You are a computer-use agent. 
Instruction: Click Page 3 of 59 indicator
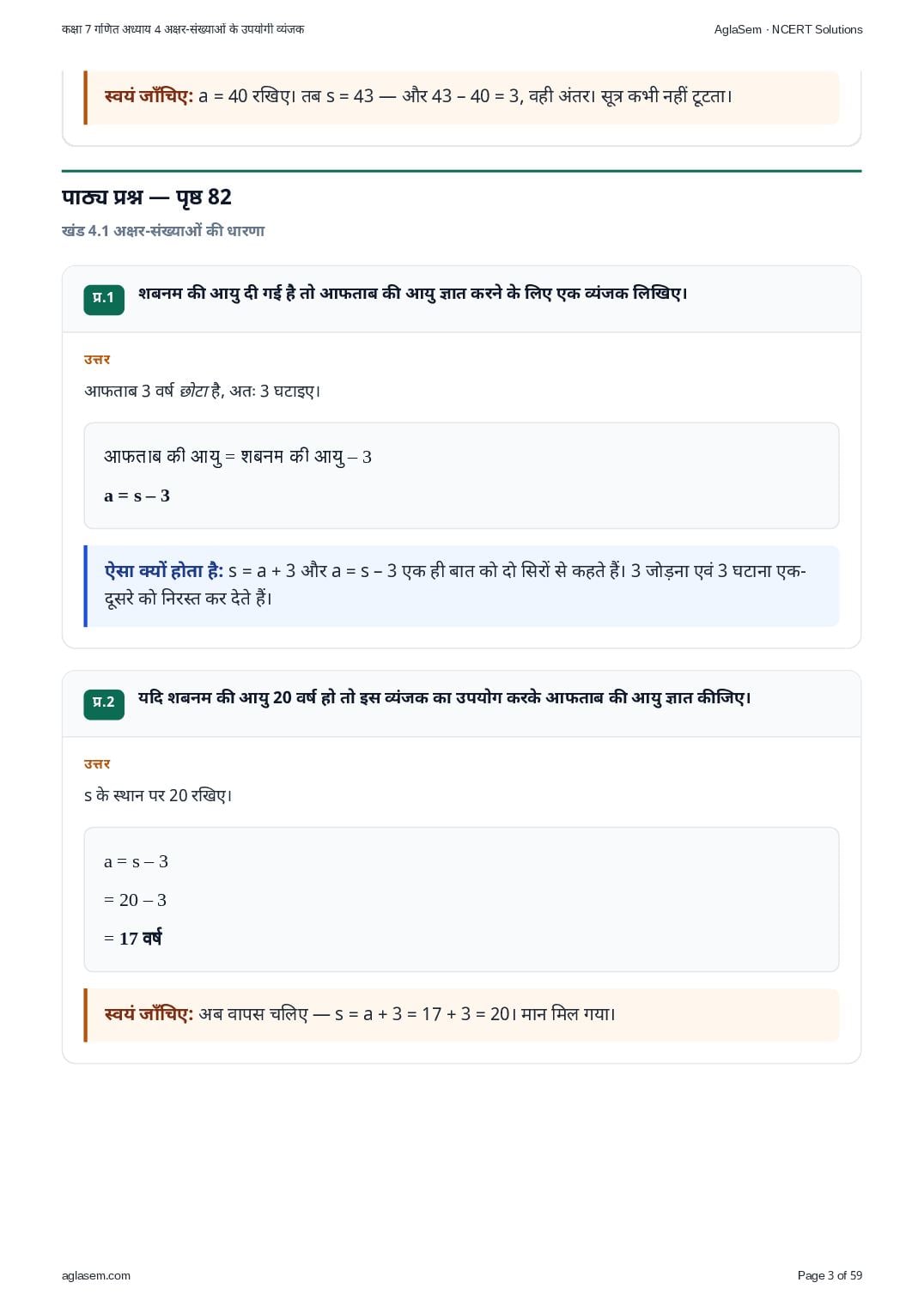(x=830, y=1275)
